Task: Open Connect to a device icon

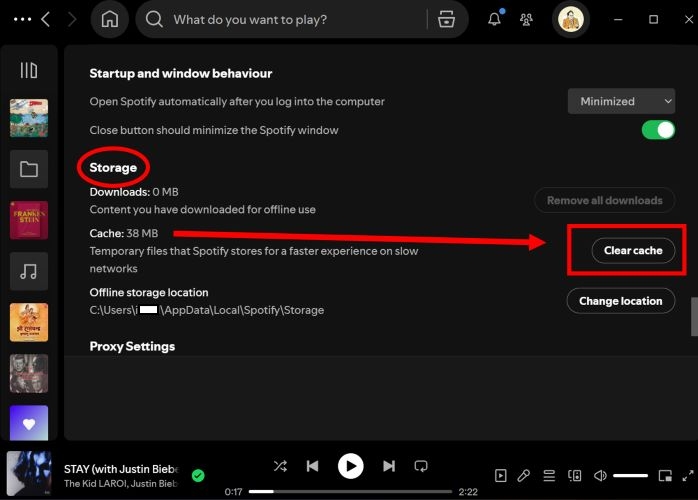Action: (575, 476)
